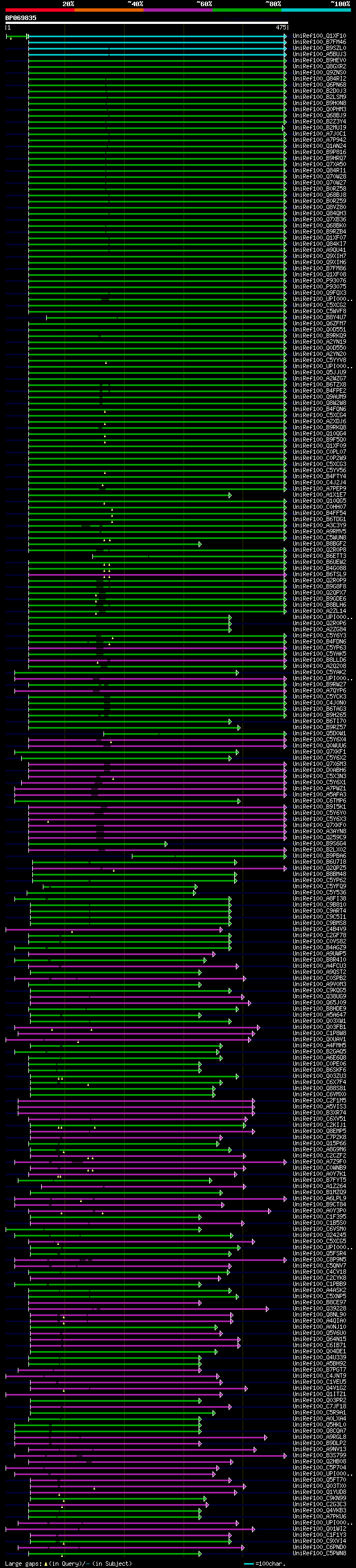
Task: Select the UniRef100_Q7XKF1 label
Action: point(319,752)
